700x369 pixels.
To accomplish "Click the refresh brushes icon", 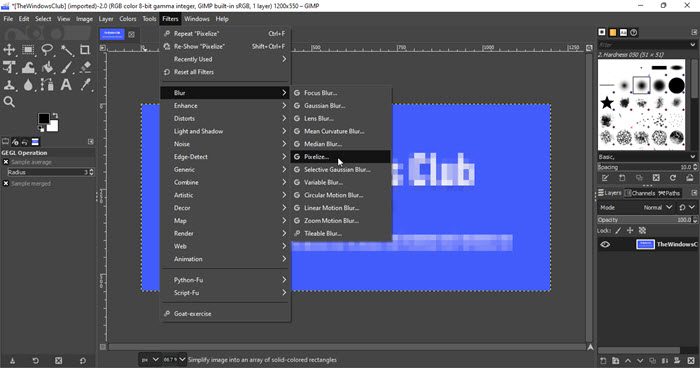I will (673, 178).
